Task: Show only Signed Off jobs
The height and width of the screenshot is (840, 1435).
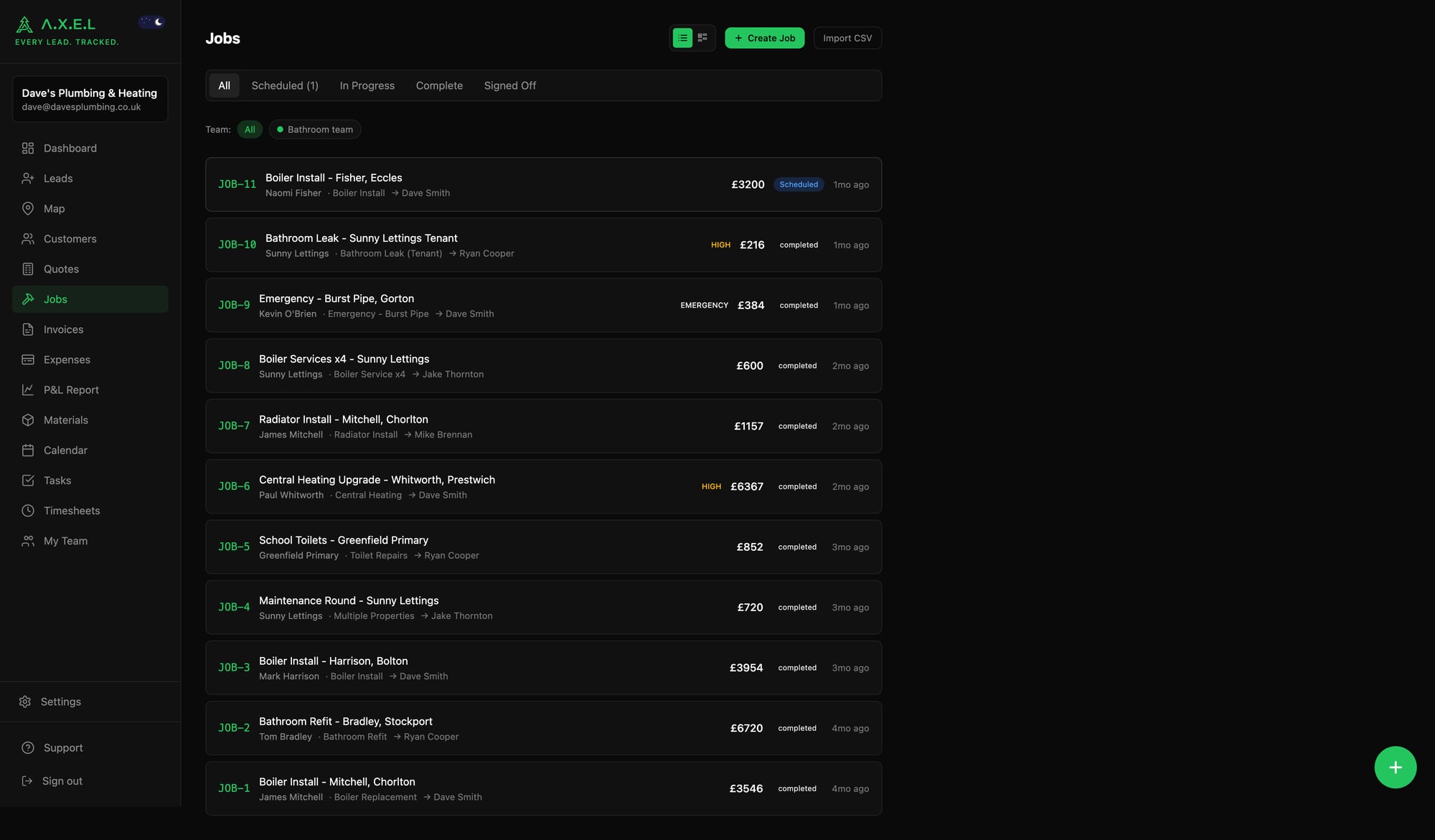Action: pos(509,85)
